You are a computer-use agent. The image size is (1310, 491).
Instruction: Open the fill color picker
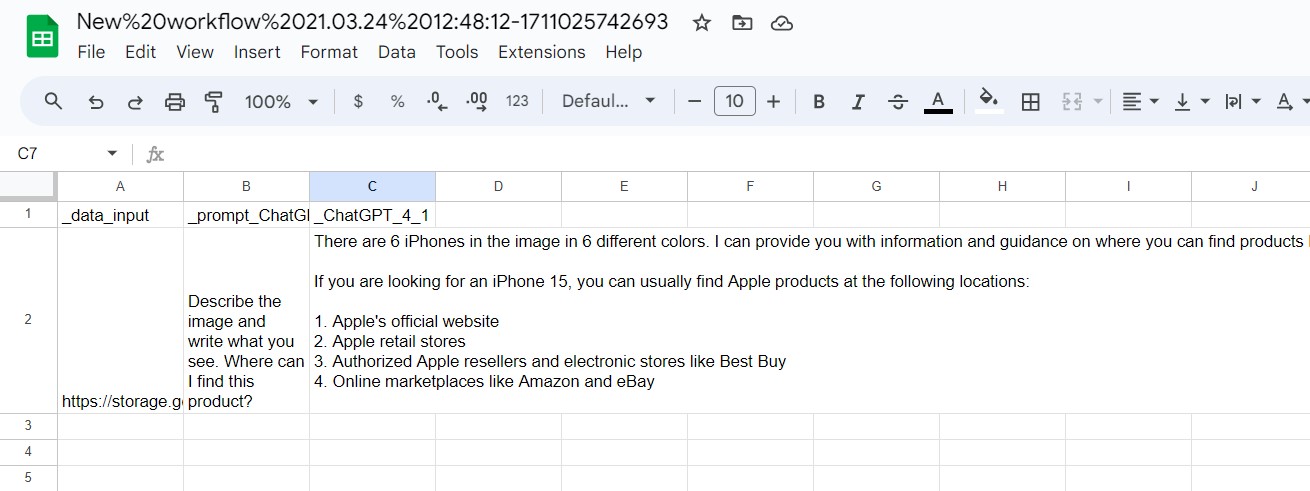tap(988, 101)
